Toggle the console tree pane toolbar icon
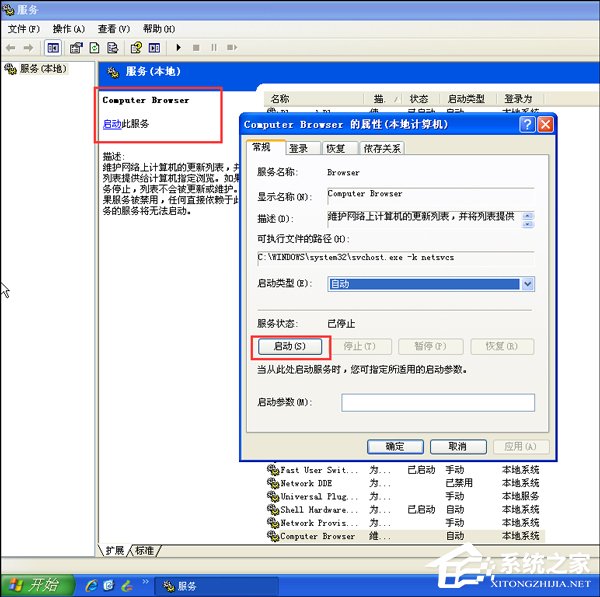 coord(53,47)
